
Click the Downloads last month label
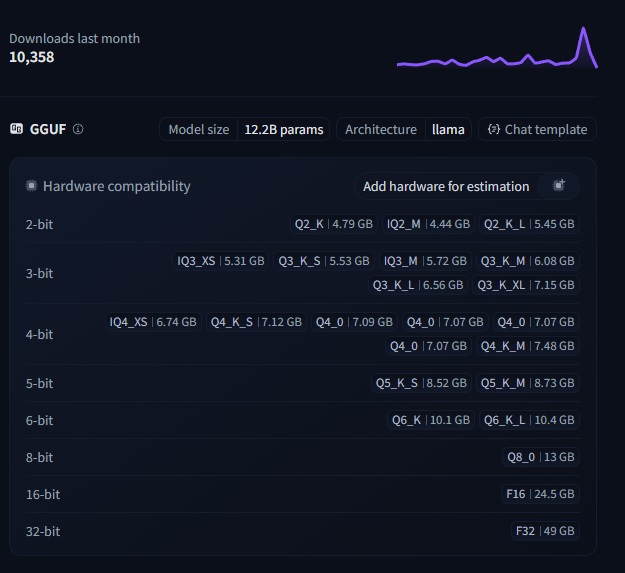pyautogui.click(x=75, y=39)
